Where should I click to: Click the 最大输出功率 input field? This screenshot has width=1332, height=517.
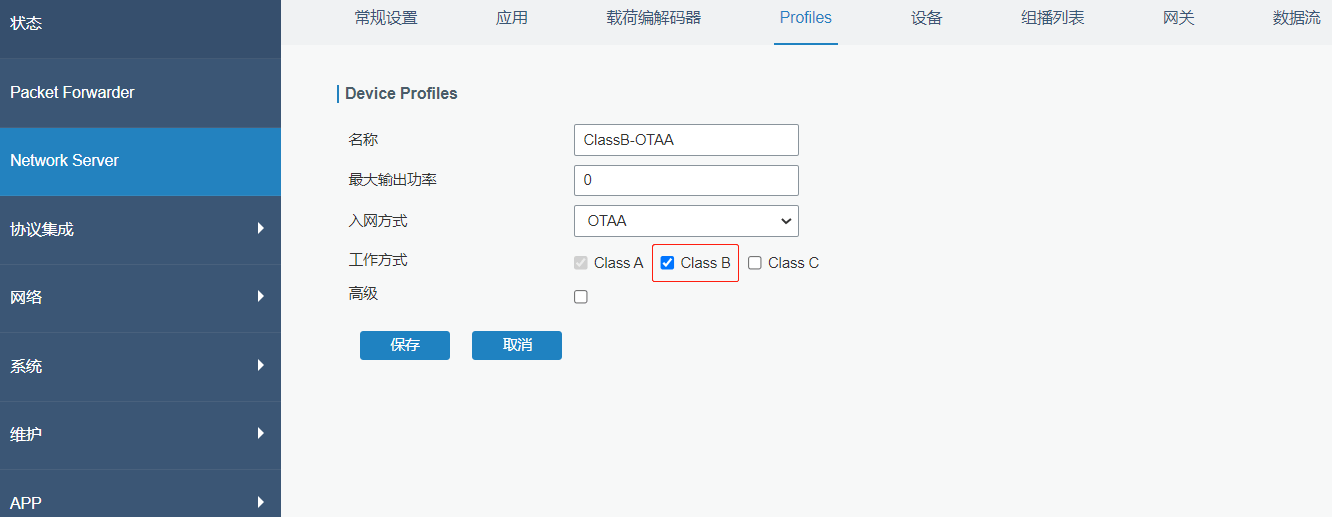click(686, 181)
